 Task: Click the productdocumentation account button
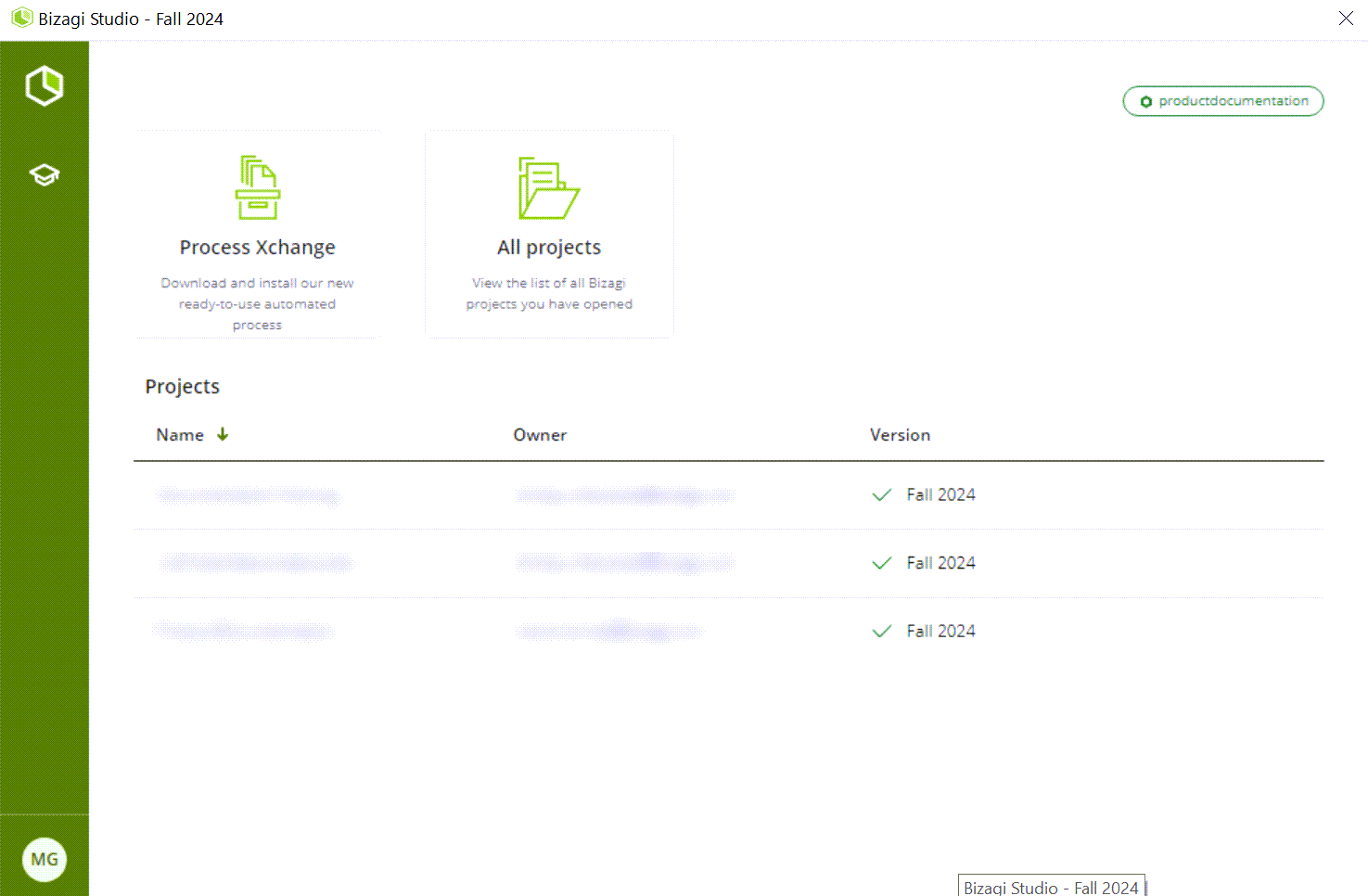point(1222,101)
